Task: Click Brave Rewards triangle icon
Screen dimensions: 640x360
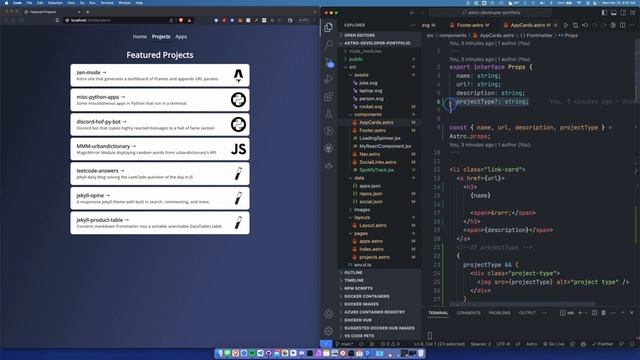Action: [189, 20]
